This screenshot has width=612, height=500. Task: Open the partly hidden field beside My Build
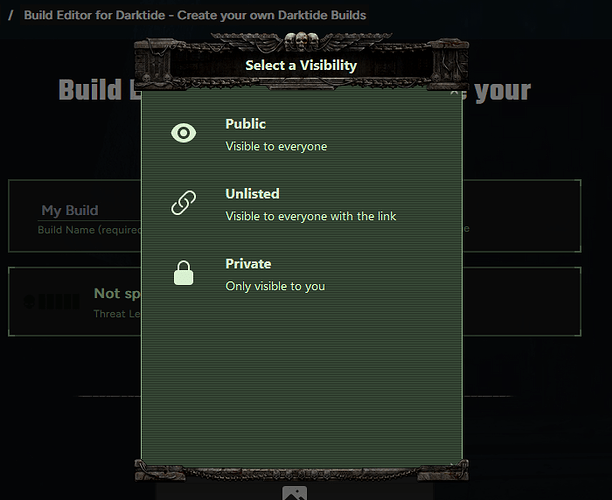tap(521, 216)
